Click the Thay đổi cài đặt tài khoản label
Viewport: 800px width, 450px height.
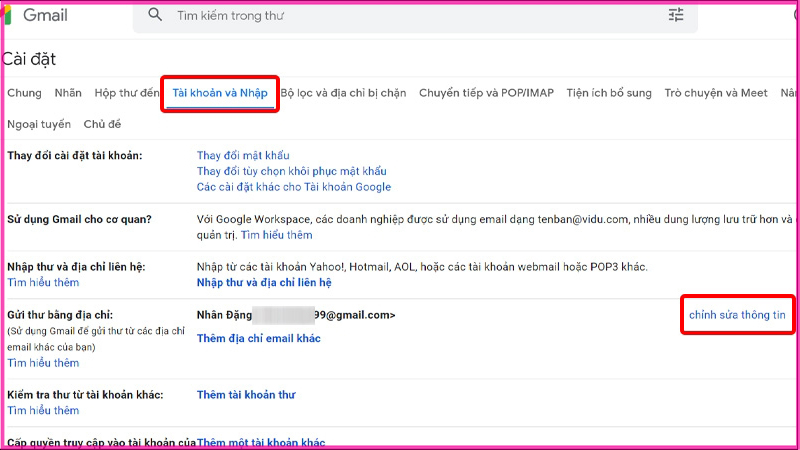pos(75,156)
